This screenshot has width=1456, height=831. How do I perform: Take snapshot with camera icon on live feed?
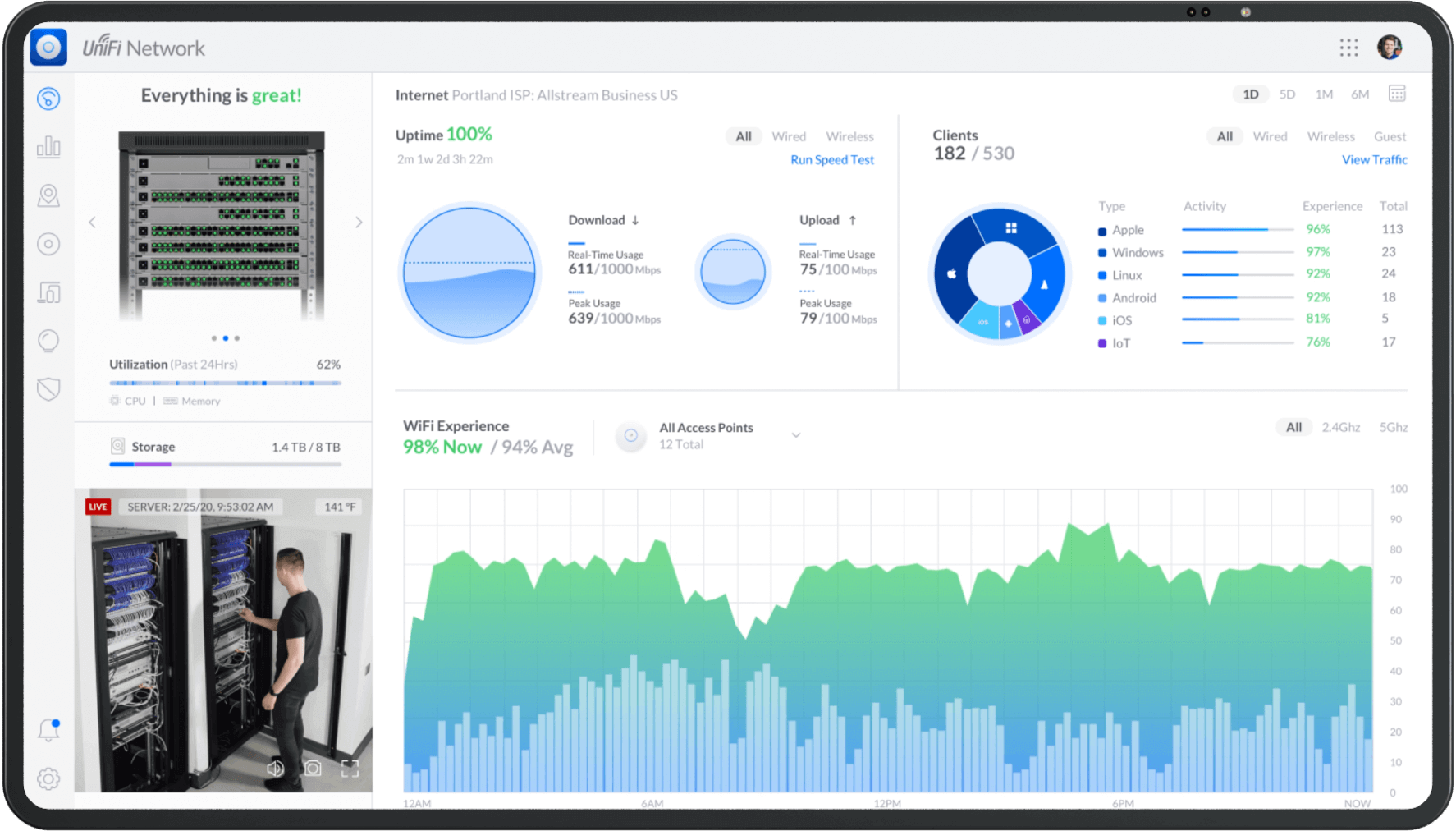tap(313, 769)
